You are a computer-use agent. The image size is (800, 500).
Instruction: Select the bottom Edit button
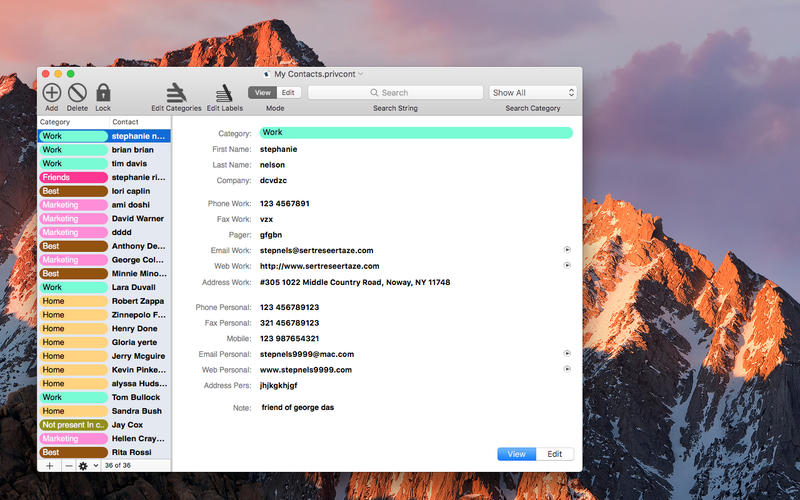[x=555, y=454]
